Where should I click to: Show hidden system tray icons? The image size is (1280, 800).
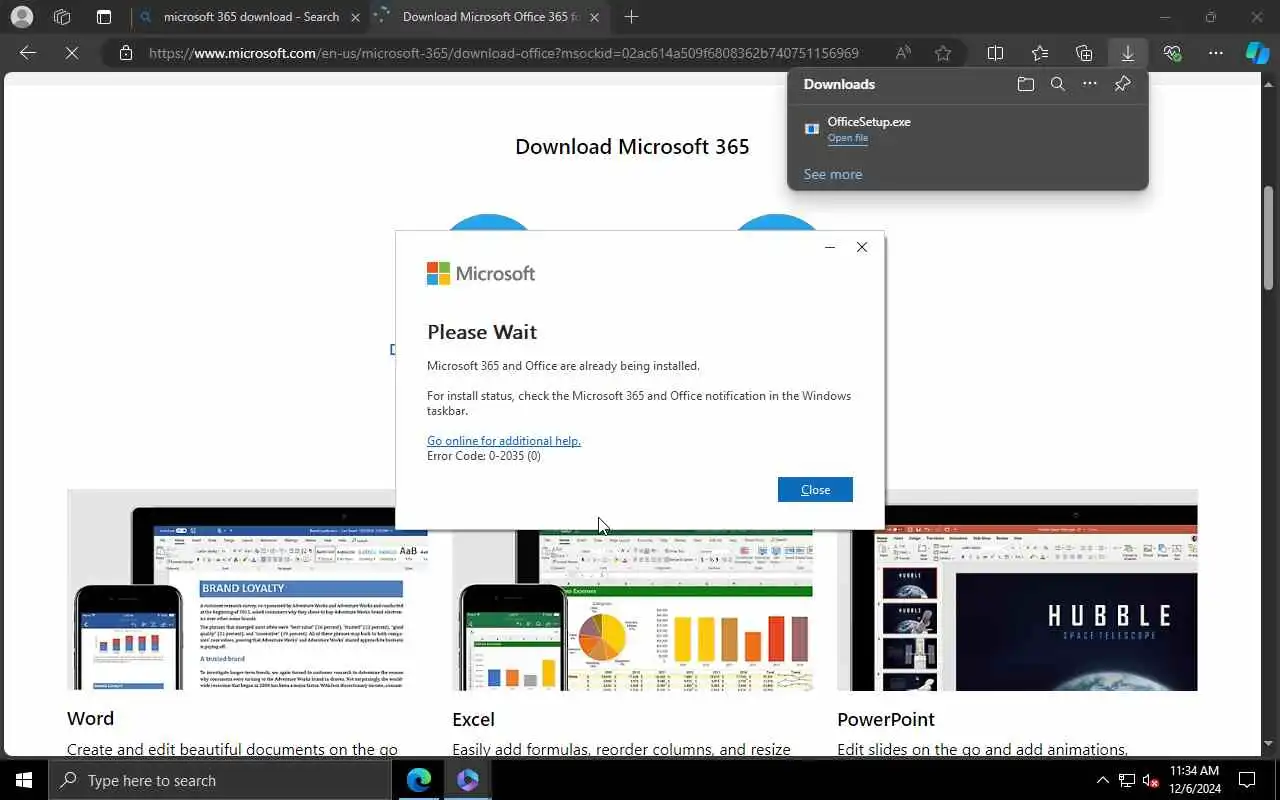click(1102, 780)
